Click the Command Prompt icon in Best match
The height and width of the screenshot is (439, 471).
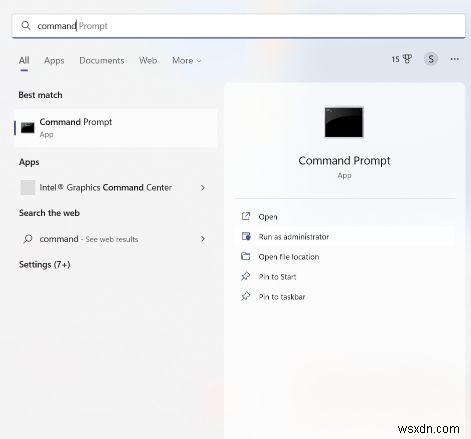tap(28, 128)
